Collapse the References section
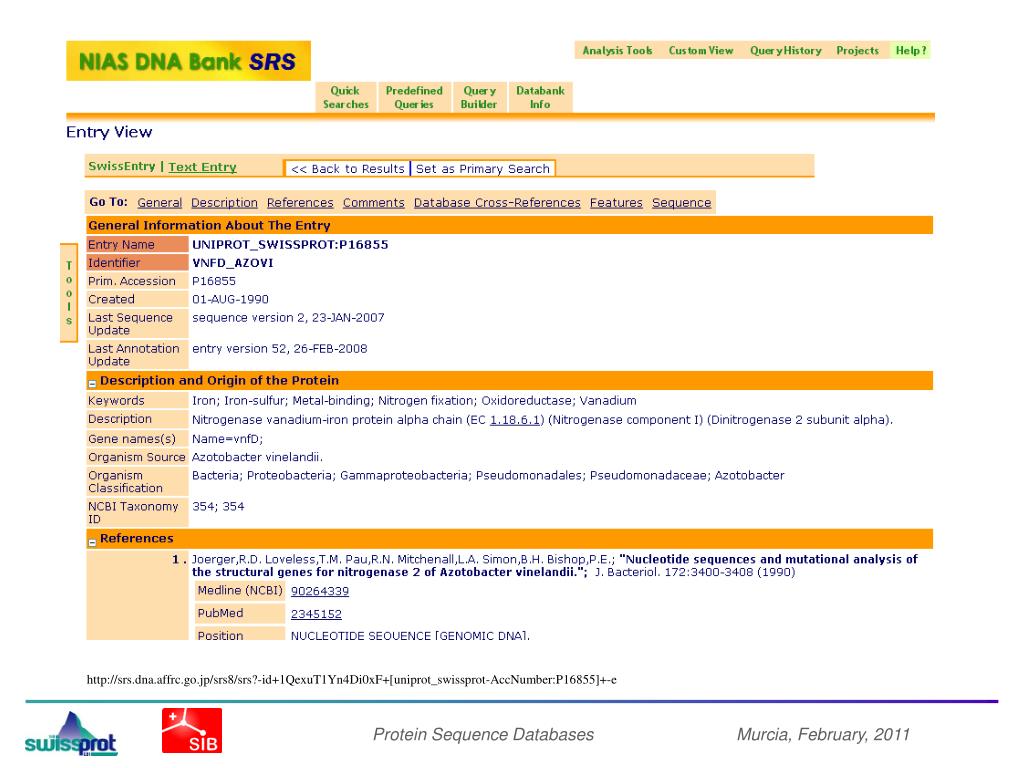The height and width of the screenshot is (768, 1024). (x=92, y=541)
